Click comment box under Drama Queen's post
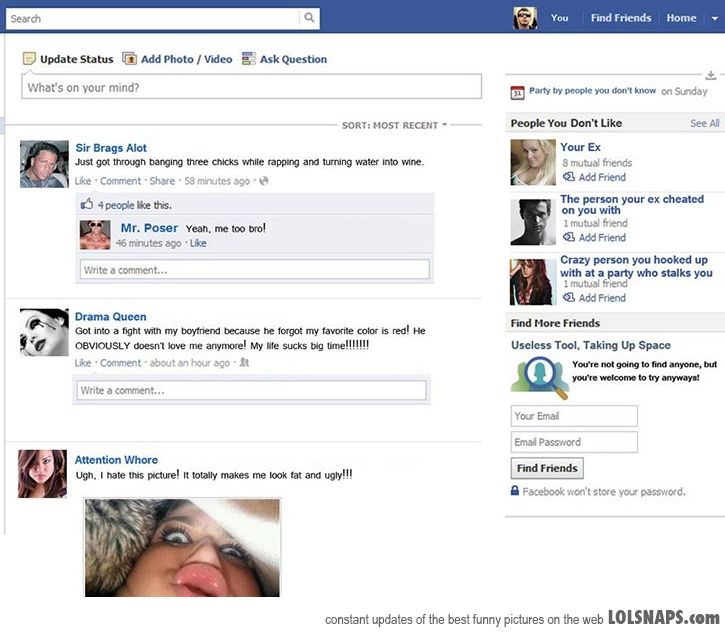This screenshot has width=725, height=637. click(252, 390)
